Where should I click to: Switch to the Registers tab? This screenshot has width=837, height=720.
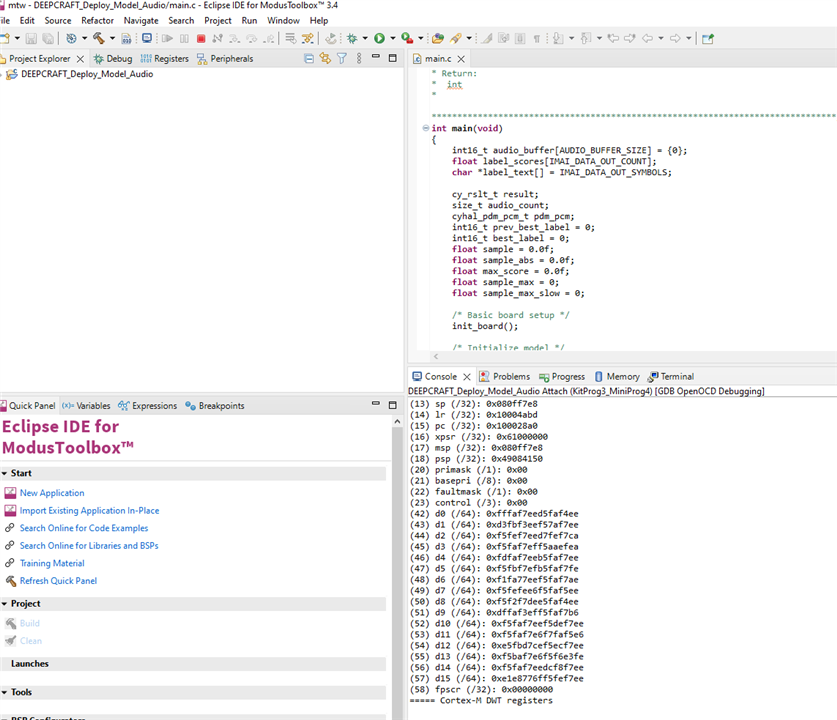click(164, 59)
